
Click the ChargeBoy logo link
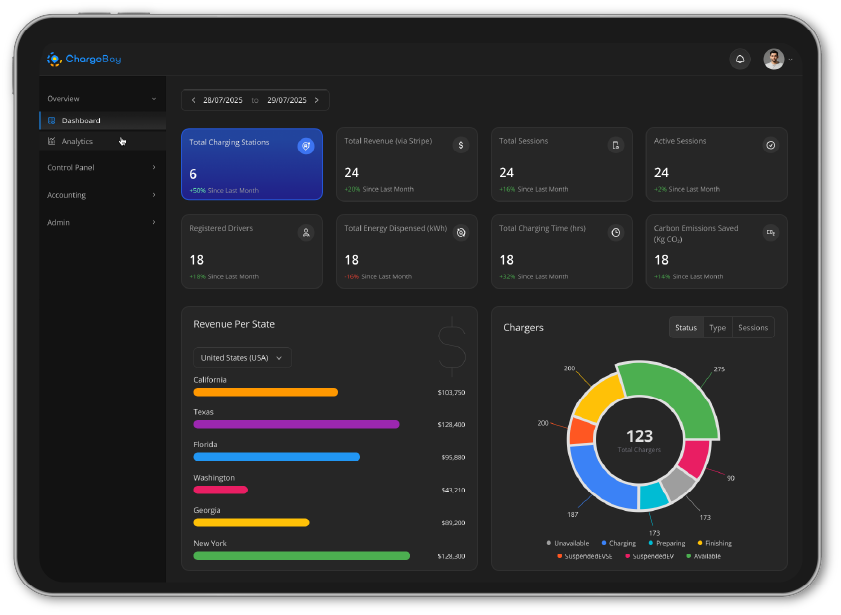pos(84,59)
